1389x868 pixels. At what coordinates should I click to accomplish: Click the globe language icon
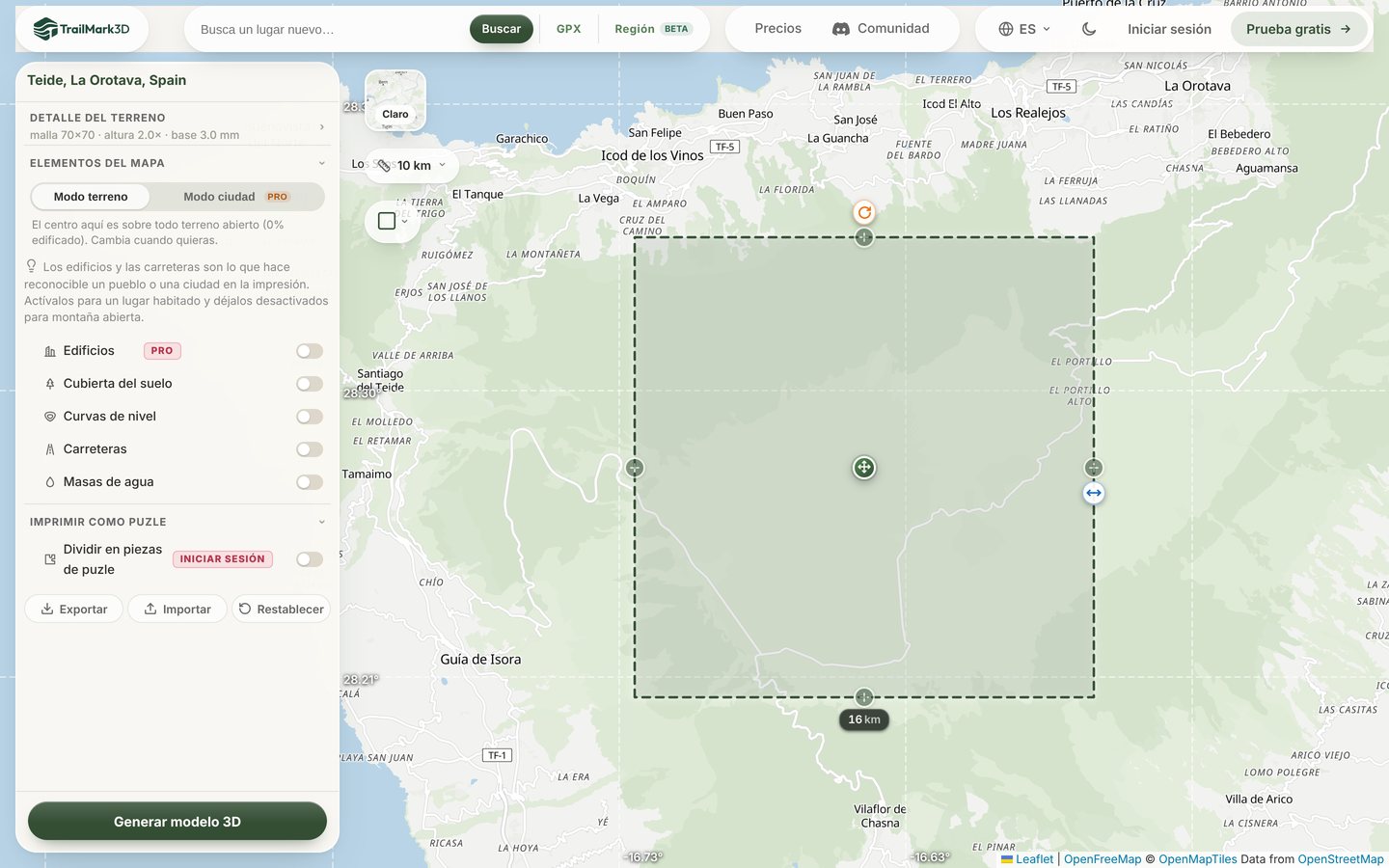(1006, 29)
